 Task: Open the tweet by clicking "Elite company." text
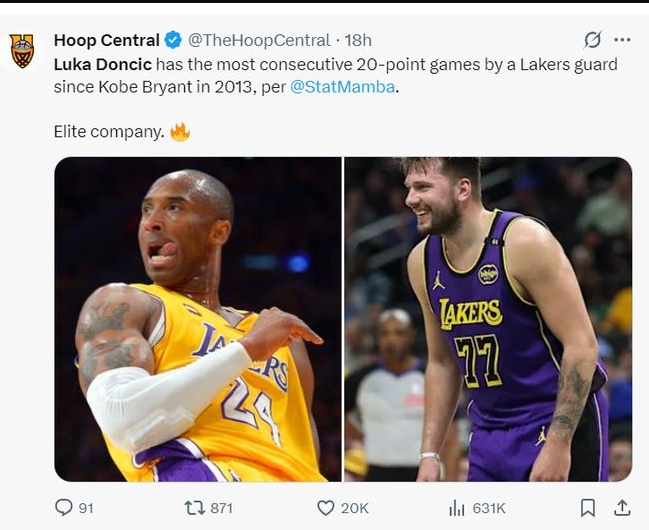108,131
